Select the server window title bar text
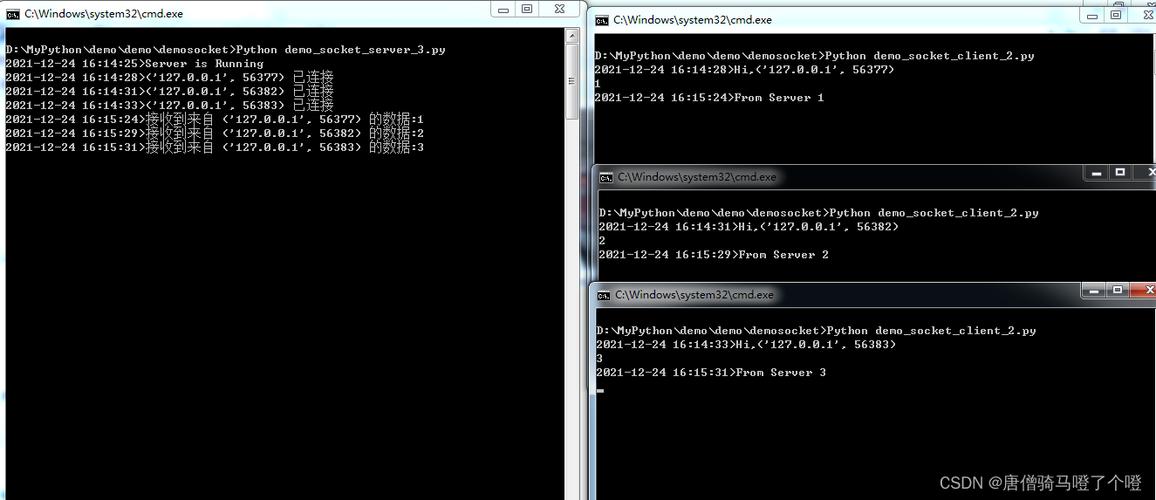The width and height of the screenshot is (1156, 500). click(x=104, y=13)
